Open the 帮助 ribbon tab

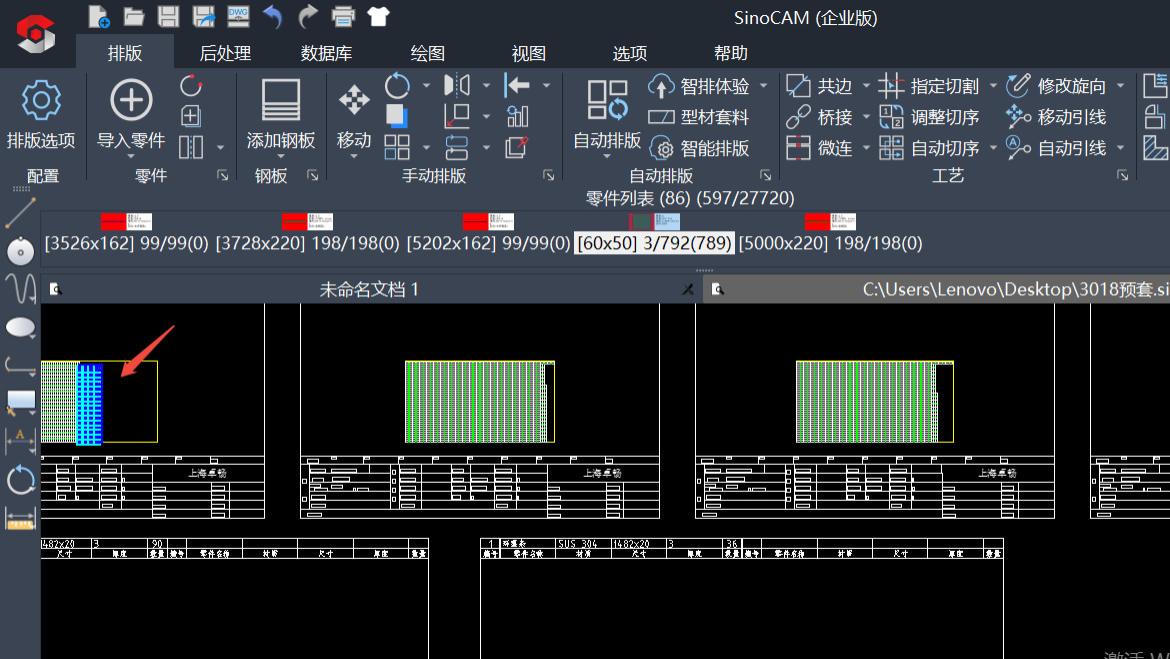[x=731, y=53]
